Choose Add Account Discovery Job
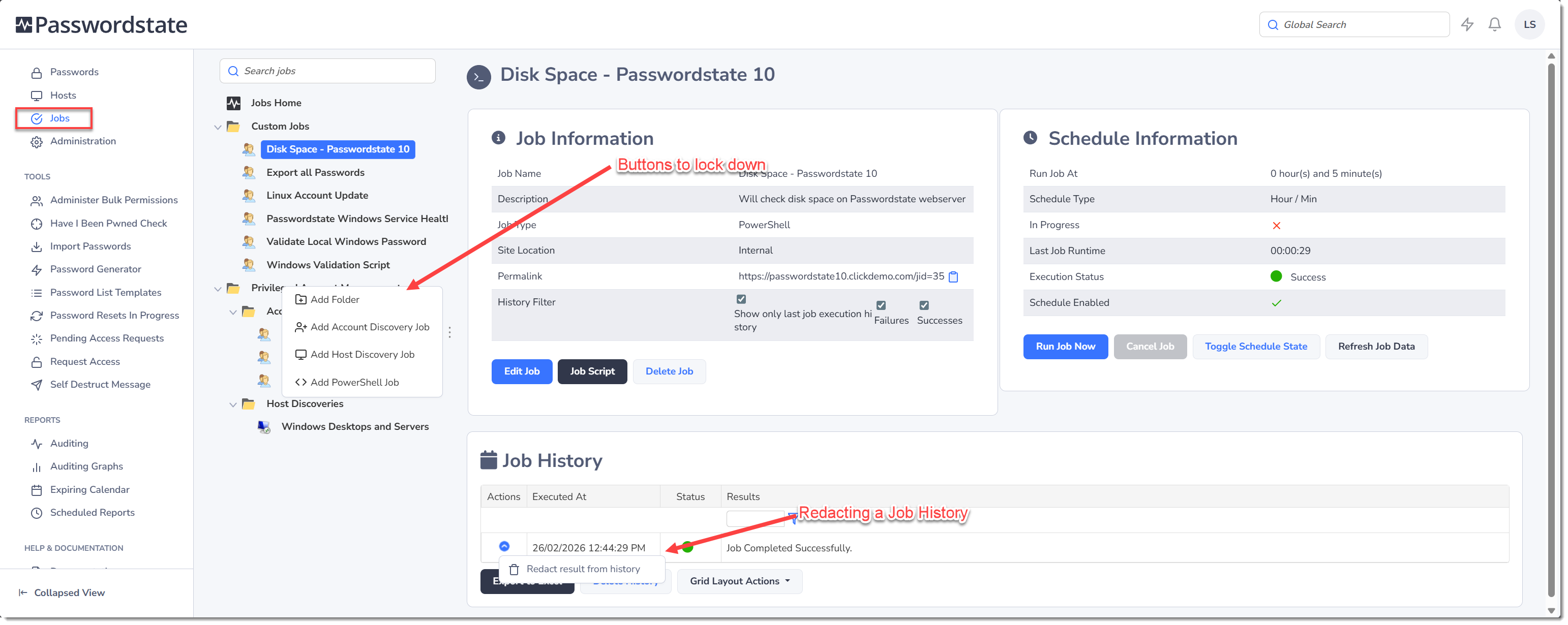Screen dimensions: 1568x625 tap(362, 327)
